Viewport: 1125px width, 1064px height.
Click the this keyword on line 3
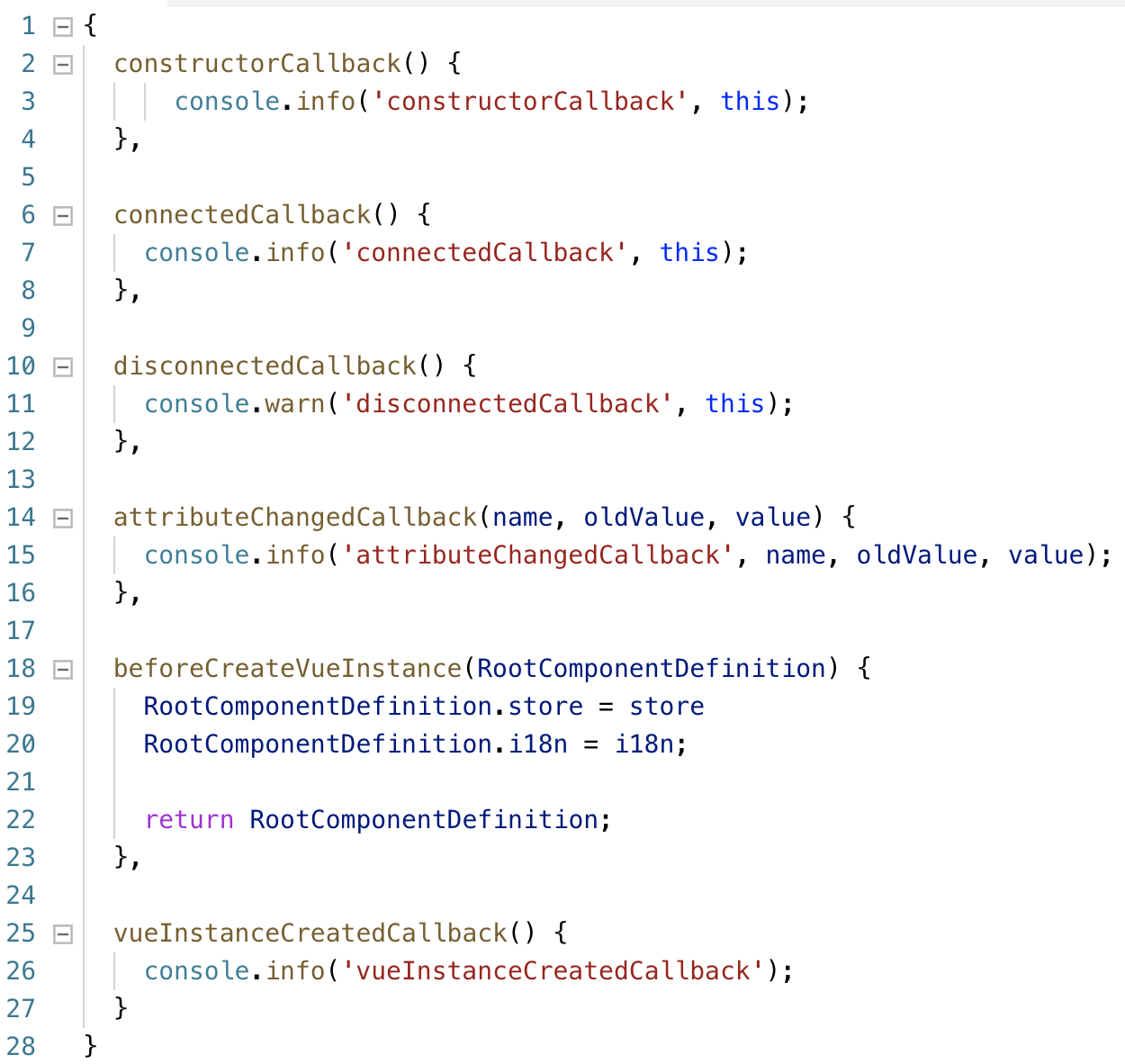coord(751,102)
